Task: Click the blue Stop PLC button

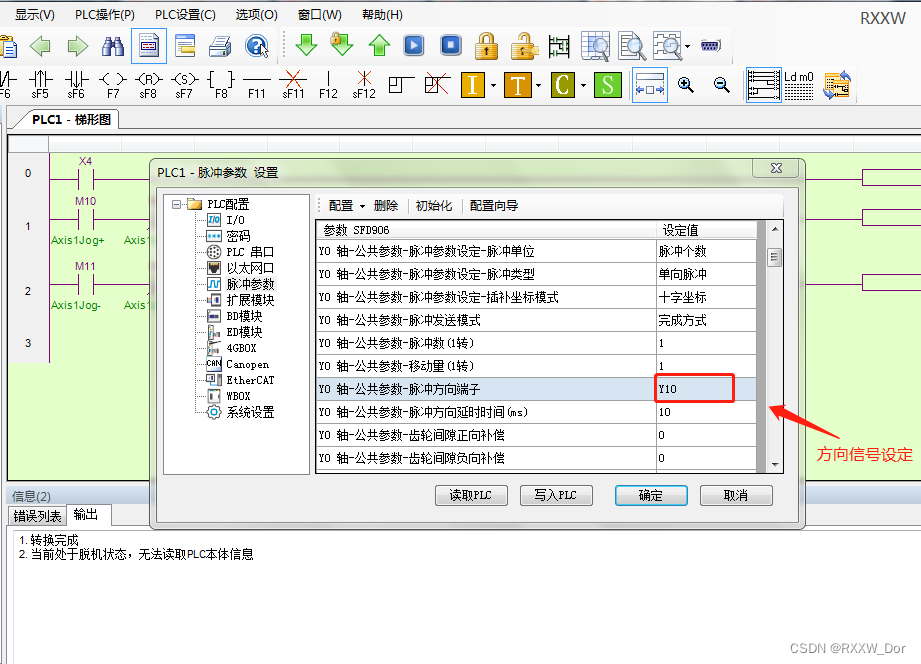Action: point(451,45)
